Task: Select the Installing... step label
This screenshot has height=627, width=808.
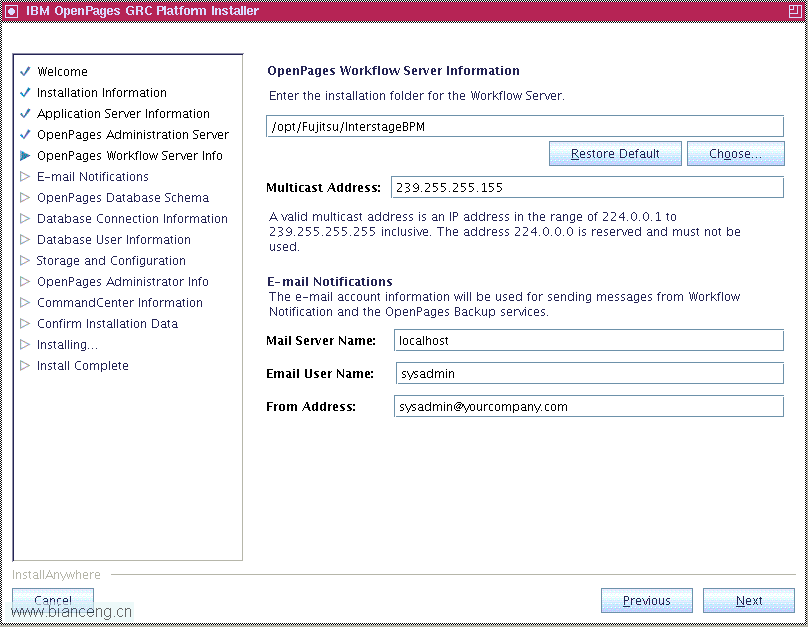Action: click(x=68, y=345)
